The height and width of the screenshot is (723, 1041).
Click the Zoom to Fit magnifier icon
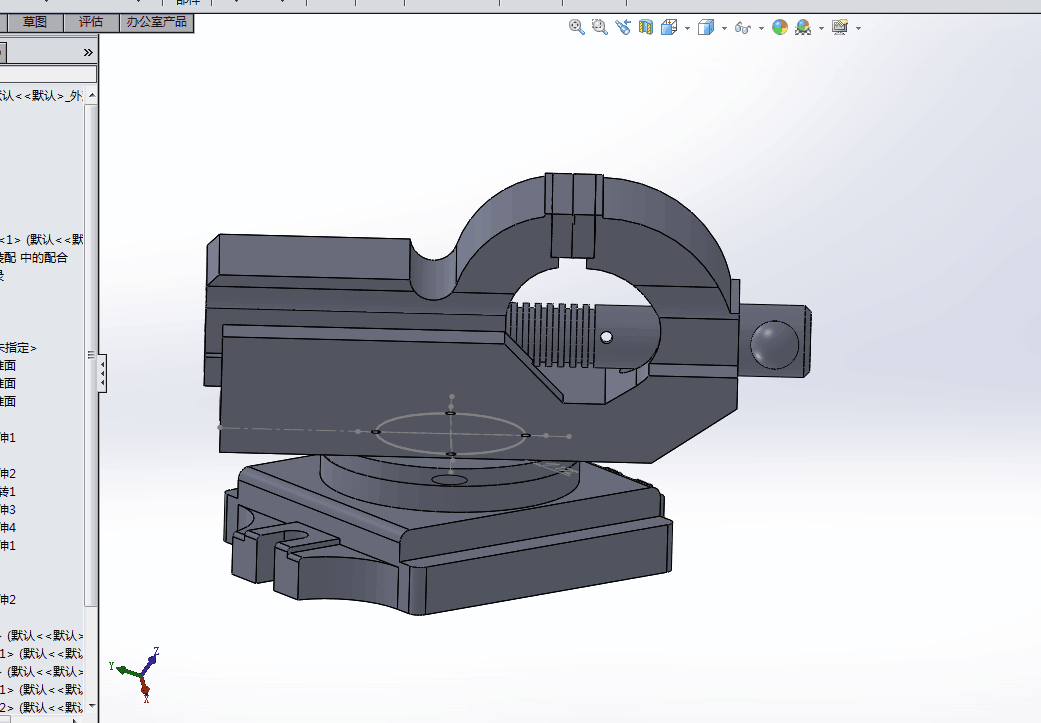pyautogui.click(x=576, y=27)
